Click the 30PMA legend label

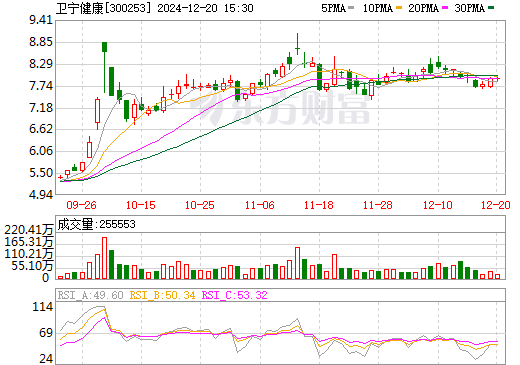(x=469, y=8)
